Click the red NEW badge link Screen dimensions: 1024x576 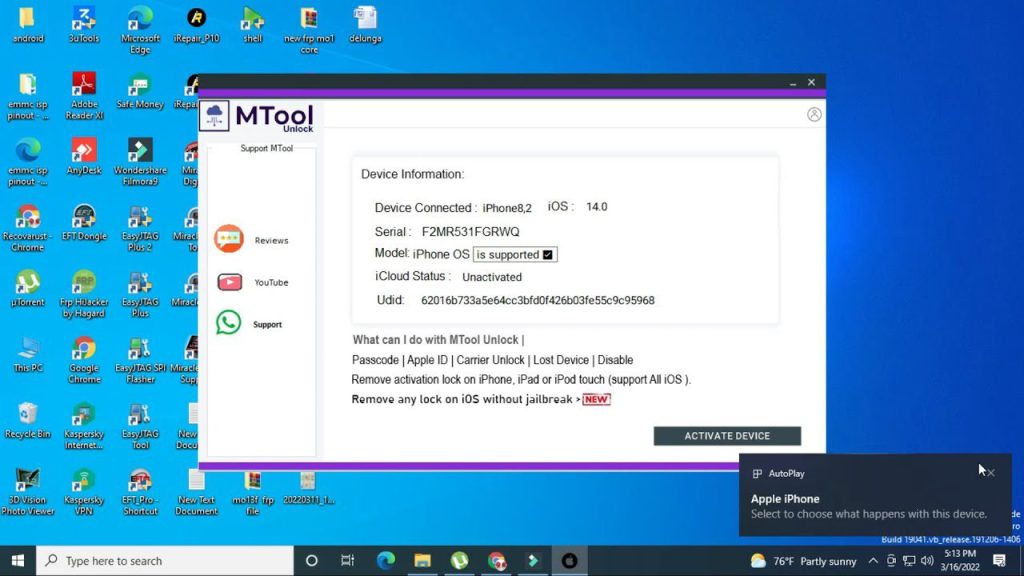[596, 400]
